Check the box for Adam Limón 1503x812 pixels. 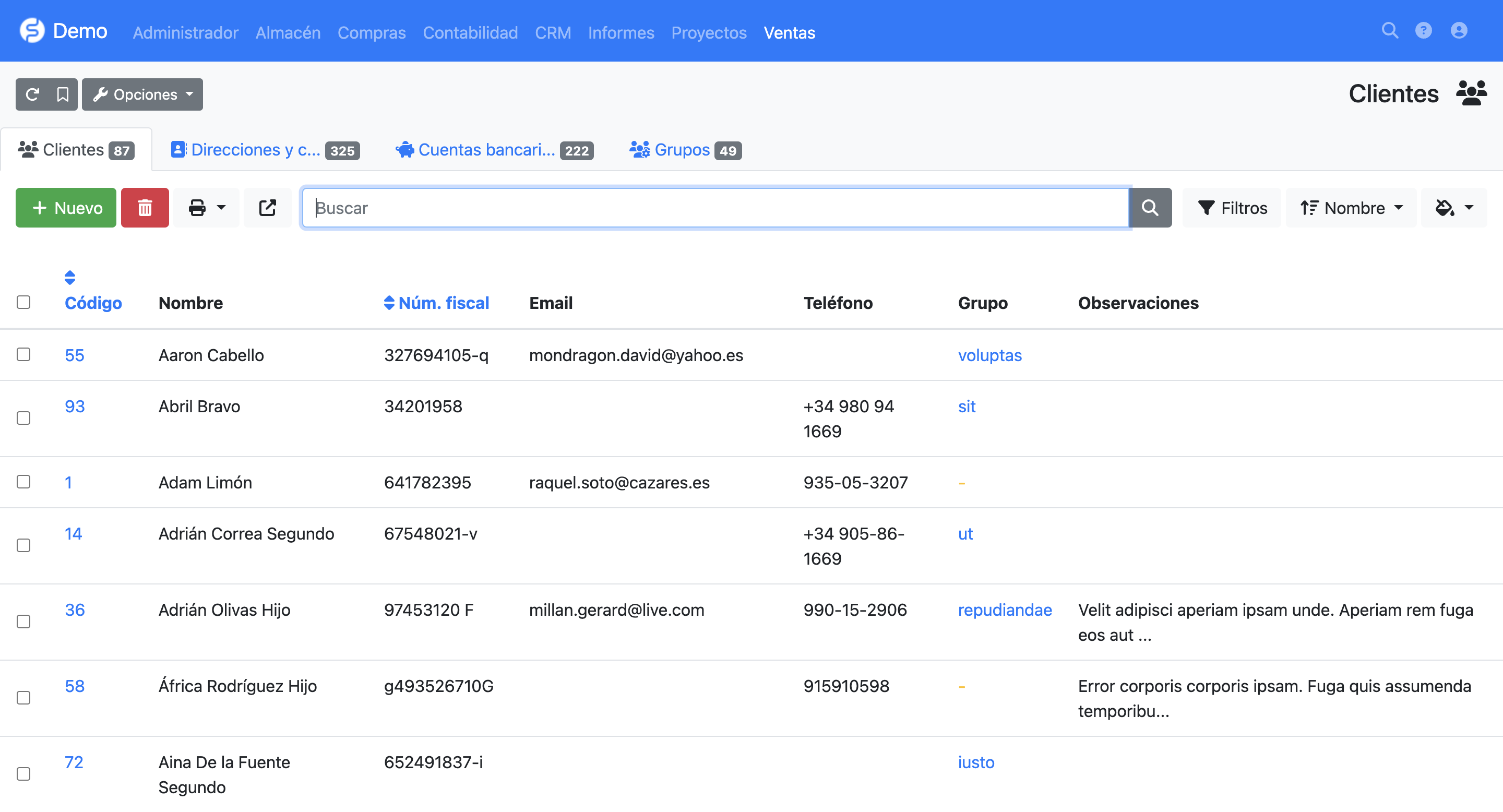click(23, 482)
